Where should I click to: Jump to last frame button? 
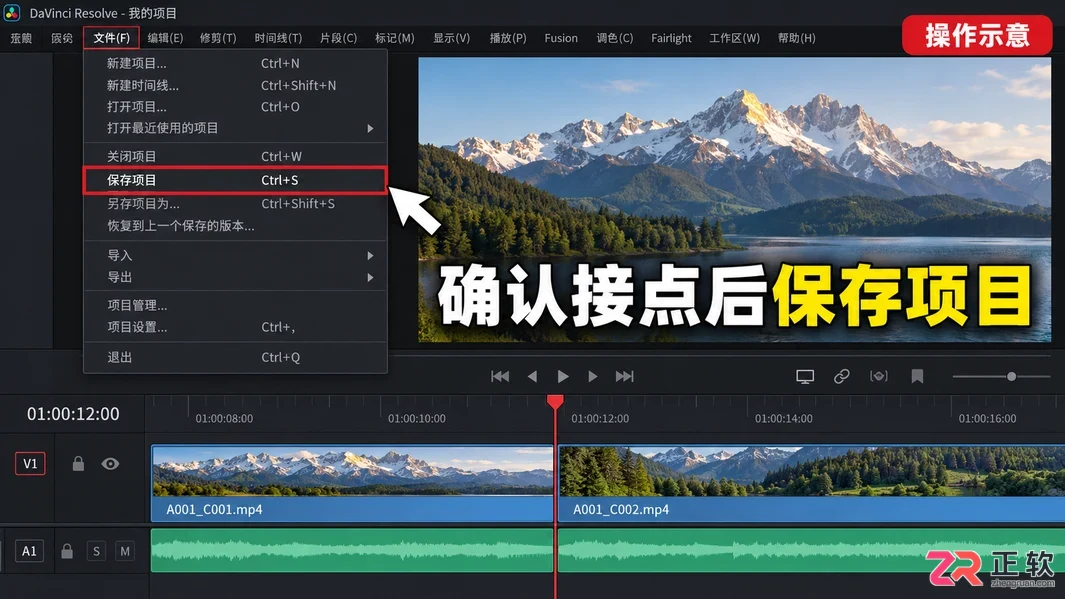tap(624, 376)
